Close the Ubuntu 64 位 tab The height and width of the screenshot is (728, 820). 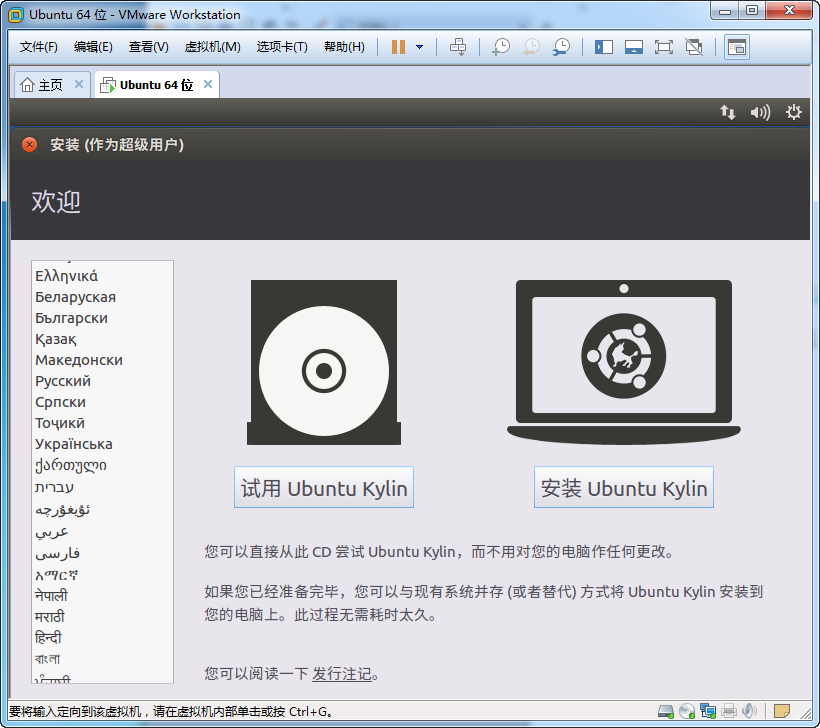tap(208, 84)
